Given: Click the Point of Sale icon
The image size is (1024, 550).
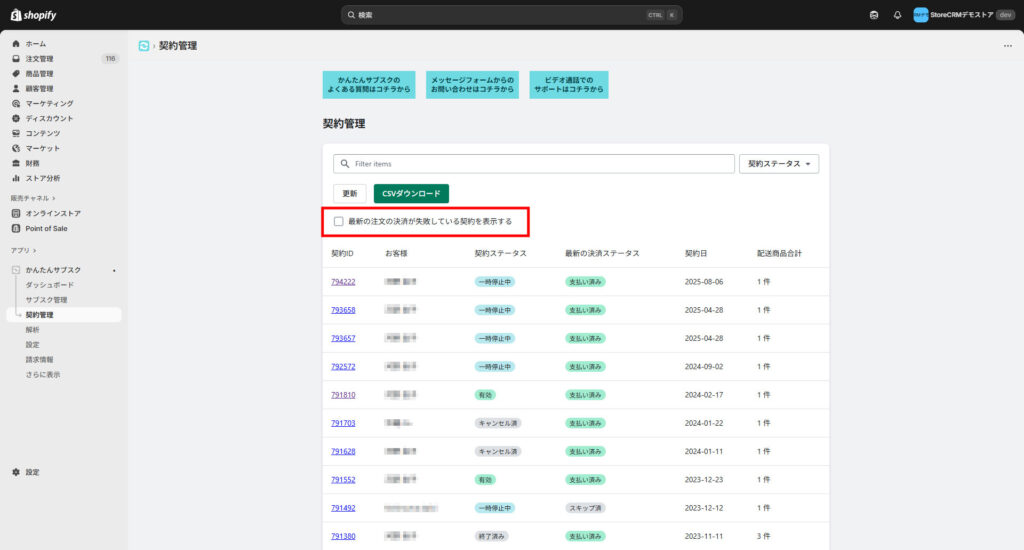Looking at the screenshot, I should click(x=16, y=228).
